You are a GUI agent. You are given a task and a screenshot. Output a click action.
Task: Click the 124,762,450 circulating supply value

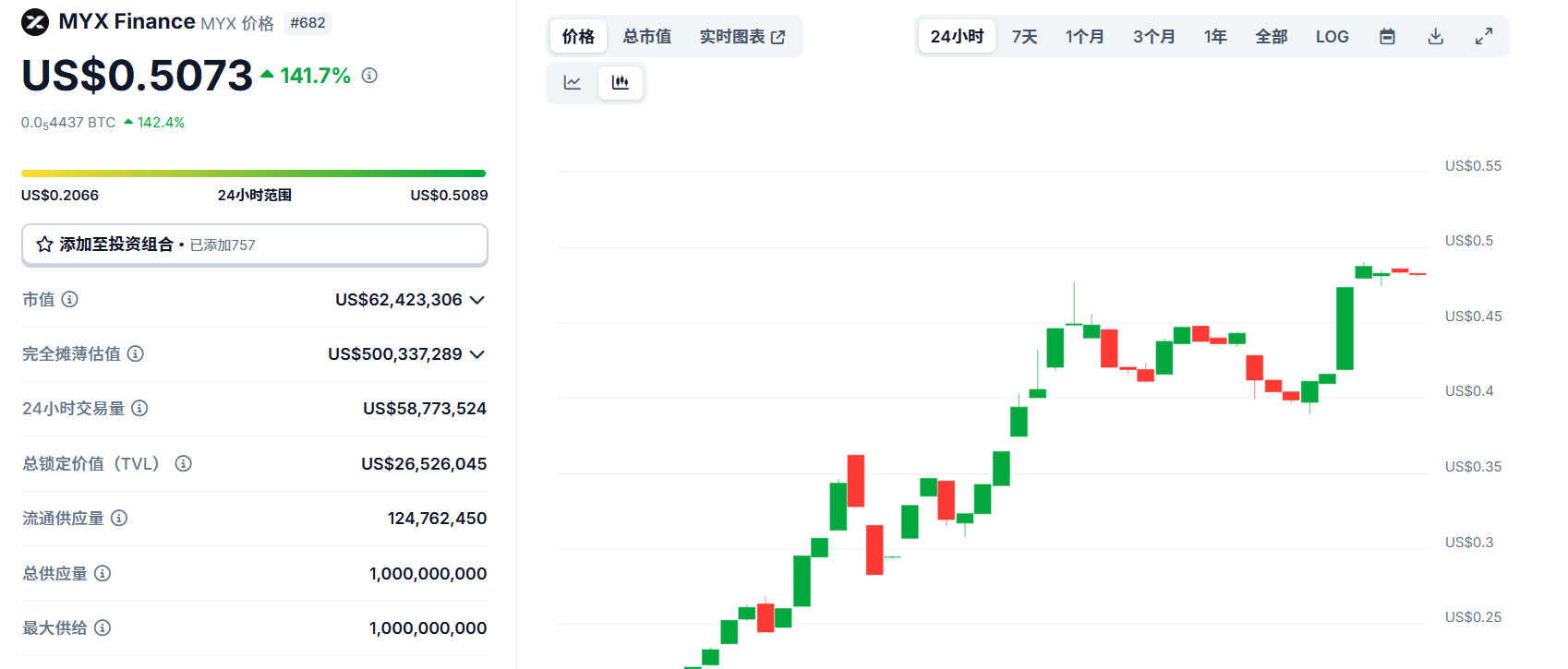click(438, 519)
